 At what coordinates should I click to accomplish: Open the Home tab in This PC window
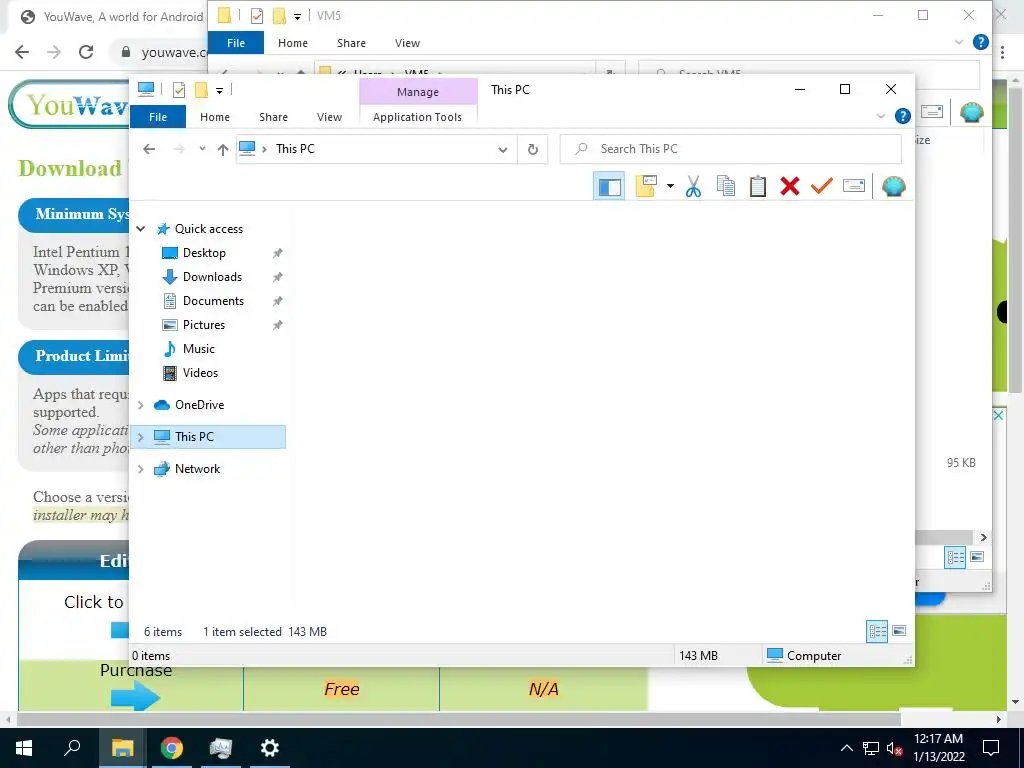(x=215, y=117)
